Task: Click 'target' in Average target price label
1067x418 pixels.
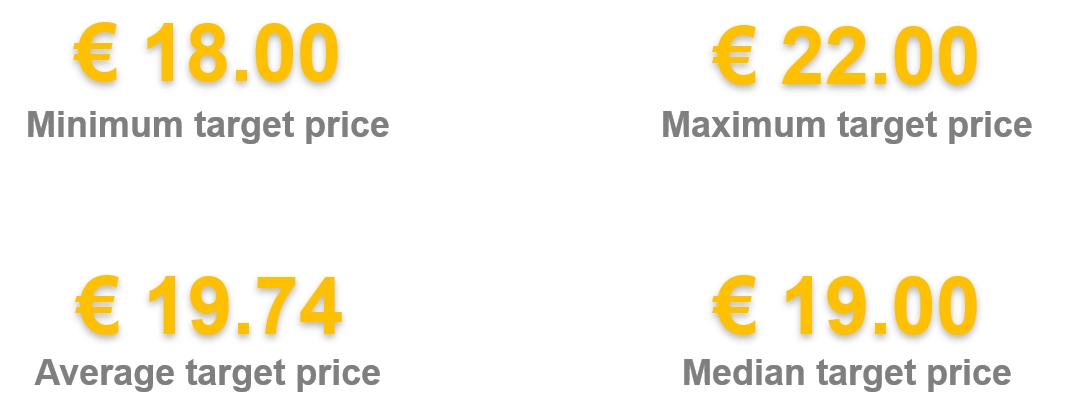Action: [x=235, y=375]
